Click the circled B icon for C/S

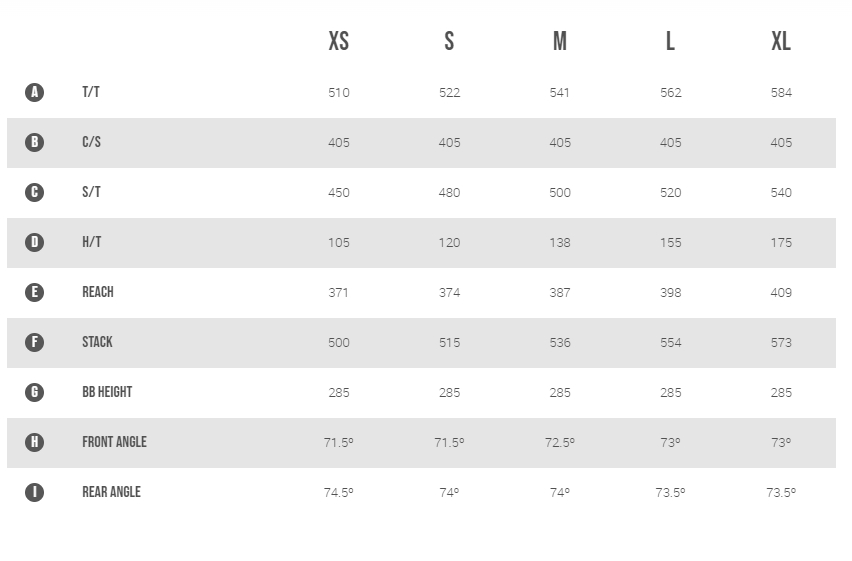coord(34,142)
